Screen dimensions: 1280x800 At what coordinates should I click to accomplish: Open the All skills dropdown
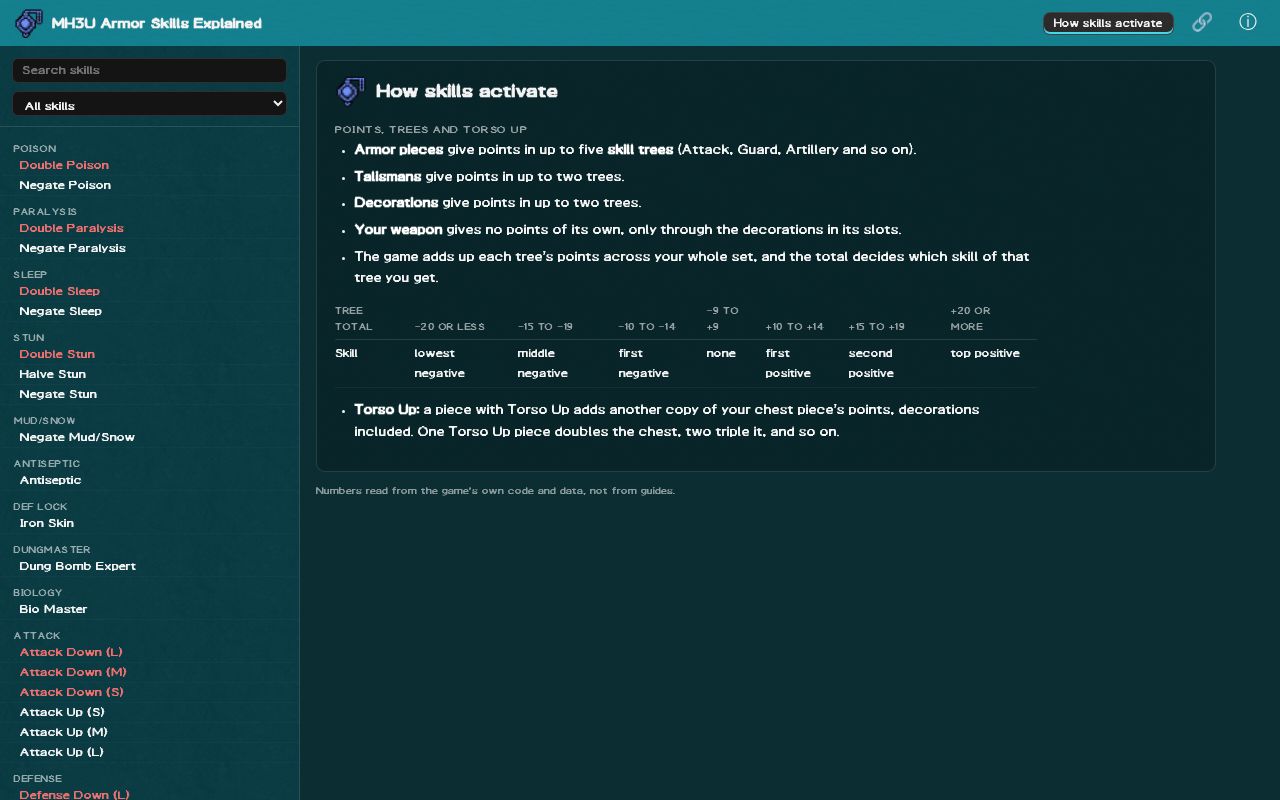point(149,104)
